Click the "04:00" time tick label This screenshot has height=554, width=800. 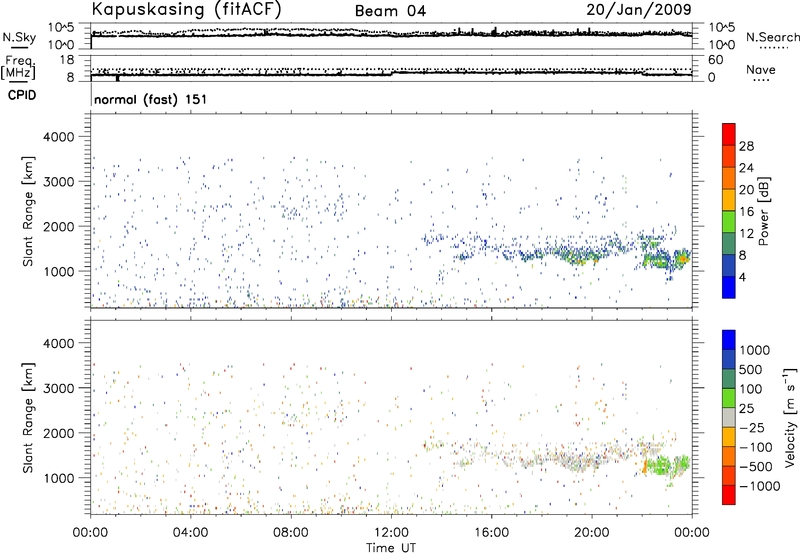pyautogui.click(x=190, y=533)
